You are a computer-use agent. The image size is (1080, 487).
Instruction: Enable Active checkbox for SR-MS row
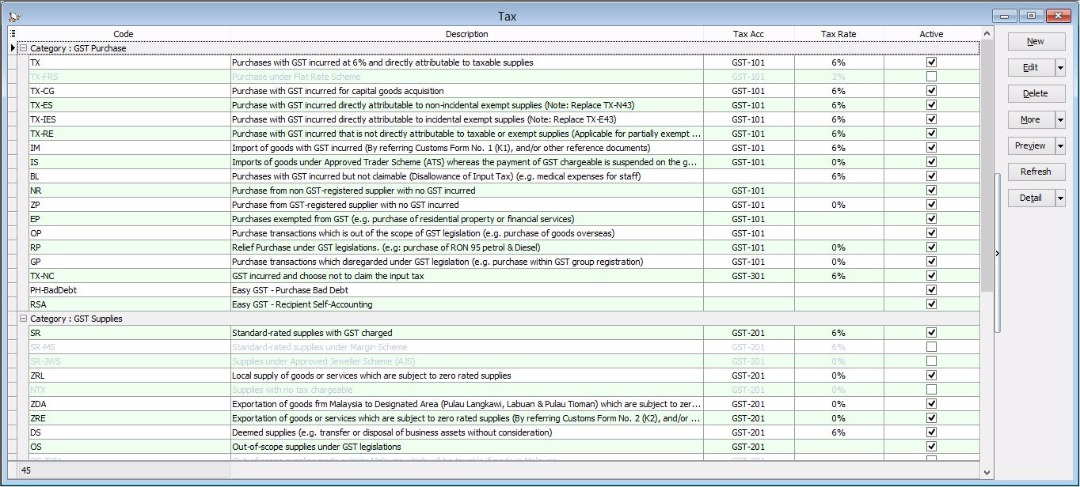[x=932, y=346]
